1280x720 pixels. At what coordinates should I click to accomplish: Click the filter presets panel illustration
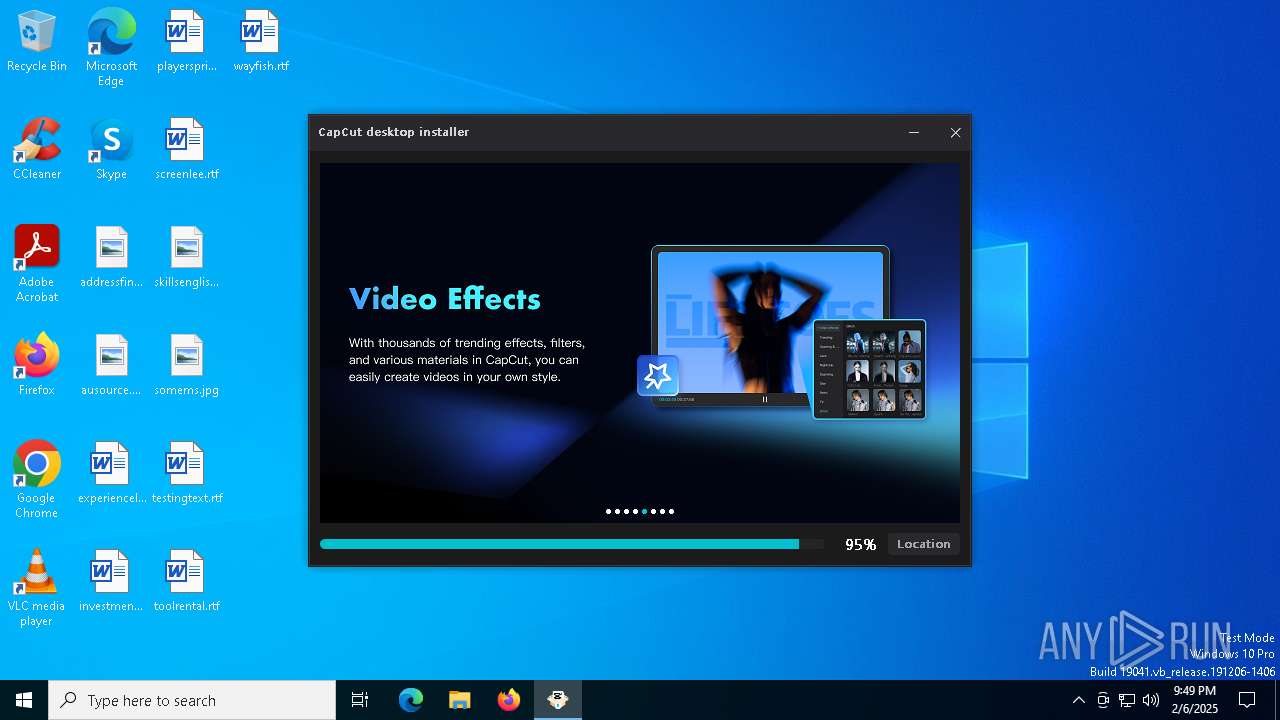tap(869, 369)
